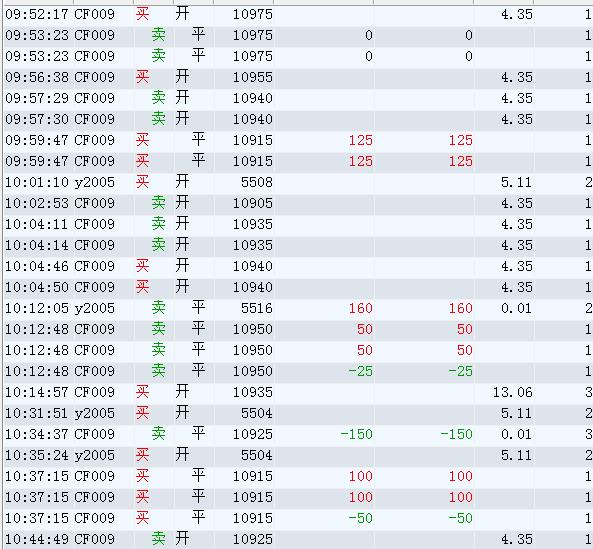Select the 10:01:10 y2005 row priced 5508
The height and width of the screenshot is (549, 593).
tap(298, 183)
